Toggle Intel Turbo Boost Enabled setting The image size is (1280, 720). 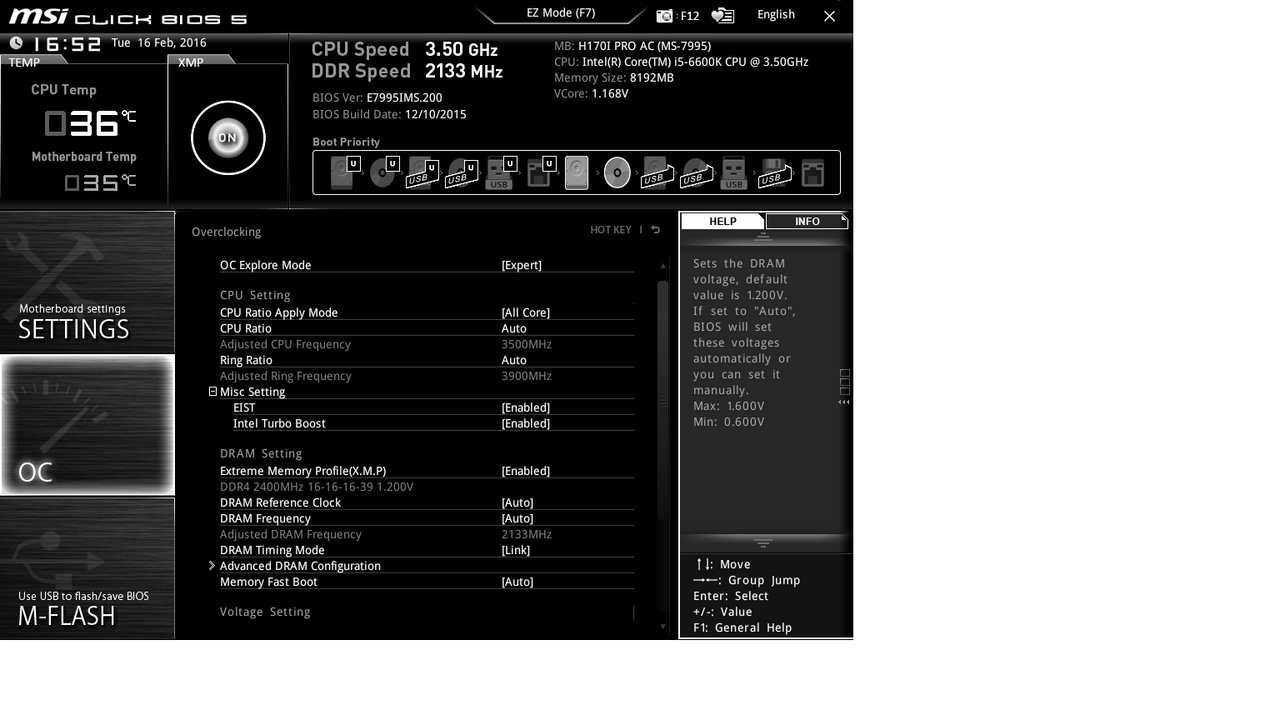pyautogui.click(x=525, y=424)
